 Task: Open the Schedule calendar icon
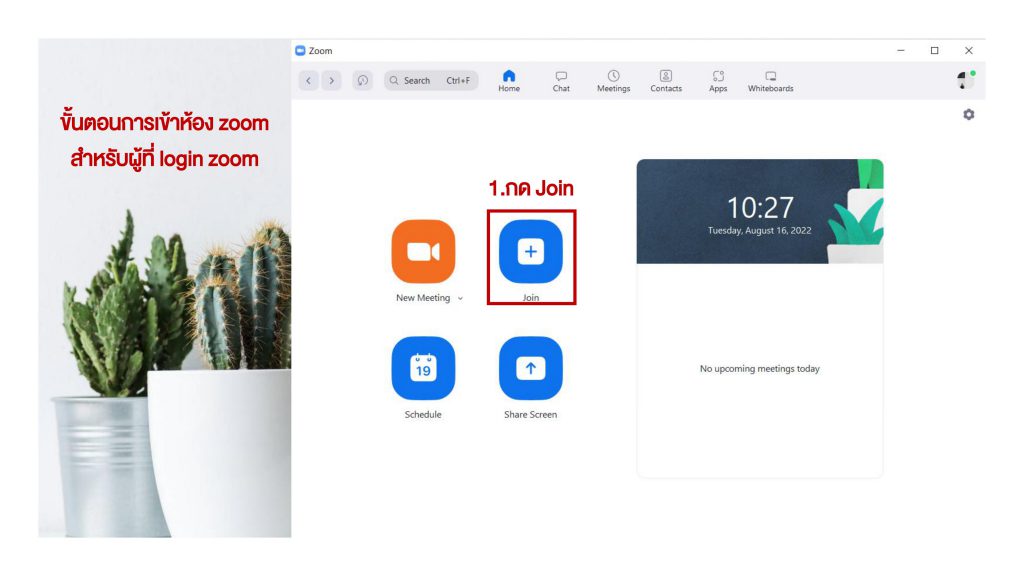(423, 368)
